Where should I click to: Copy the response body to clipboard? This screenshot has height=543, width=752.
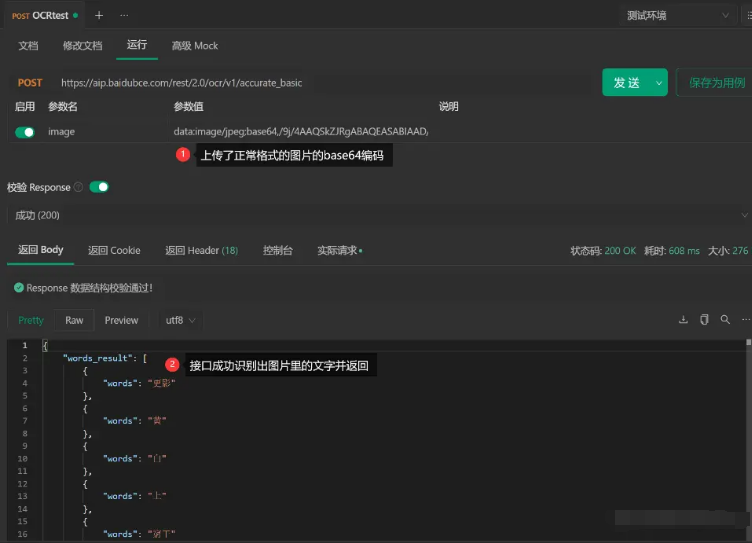(704, 319)
